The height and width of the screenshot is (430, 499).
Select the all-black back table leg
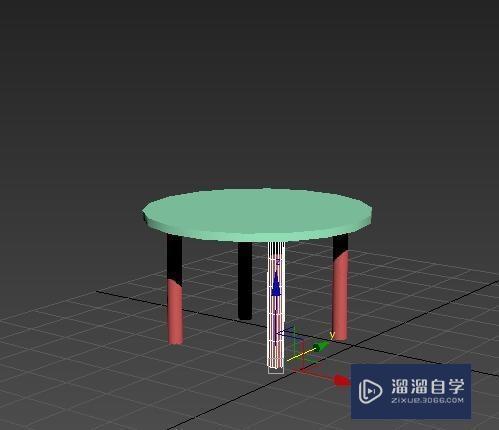coord(245,281)
